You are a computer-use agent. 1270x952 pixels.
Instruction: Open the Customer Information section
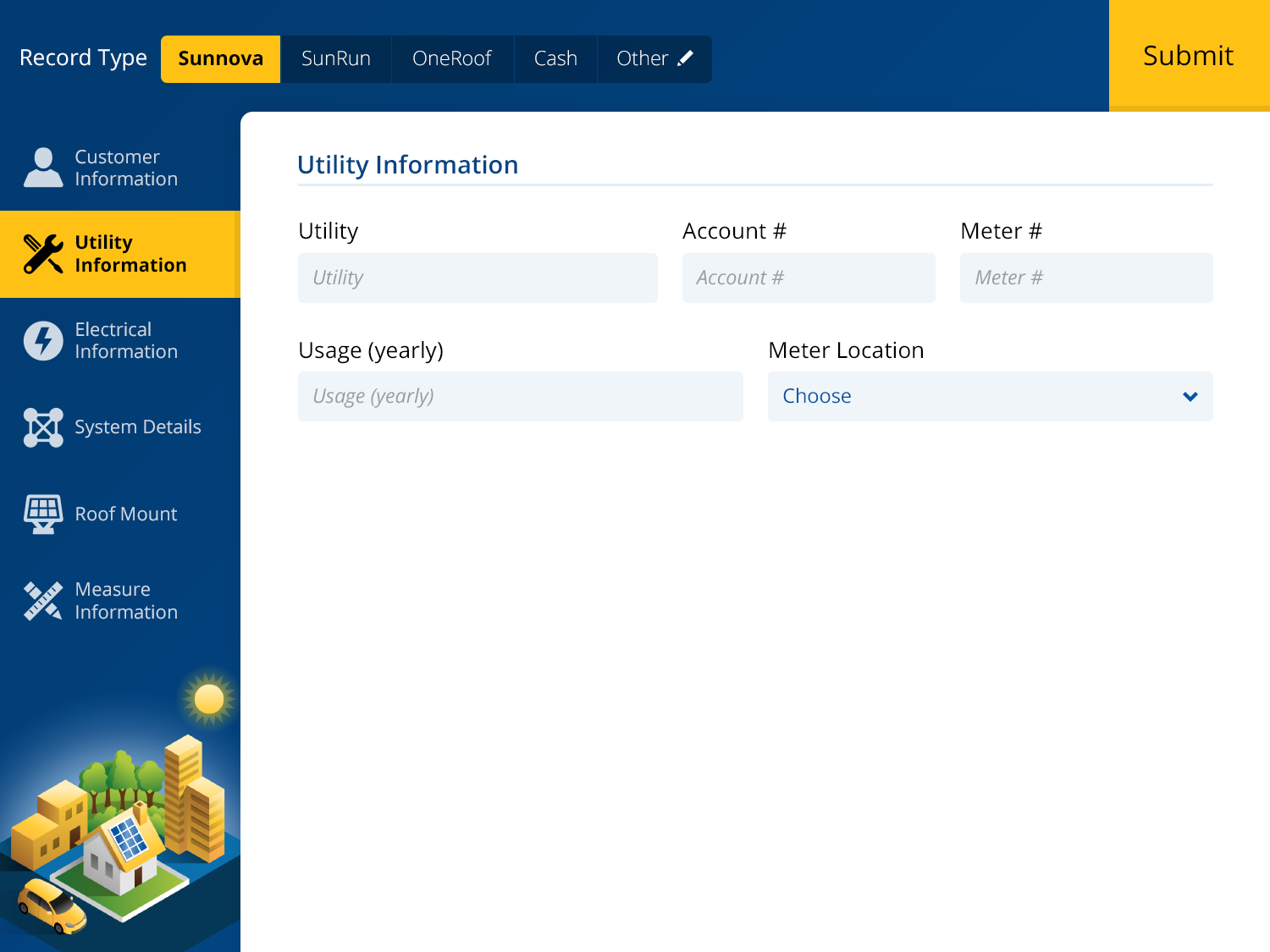(x=120, y=168)
